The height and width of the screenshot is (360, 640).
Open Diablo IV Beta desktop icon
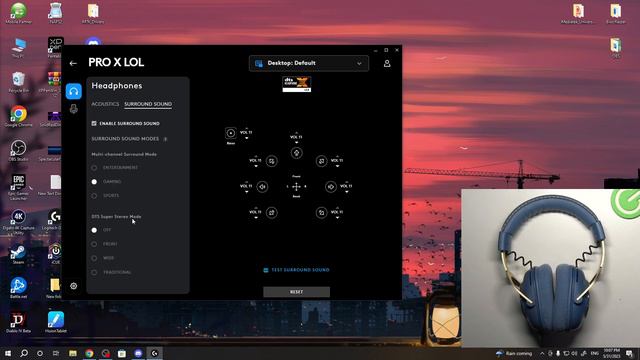coord(18,322)
